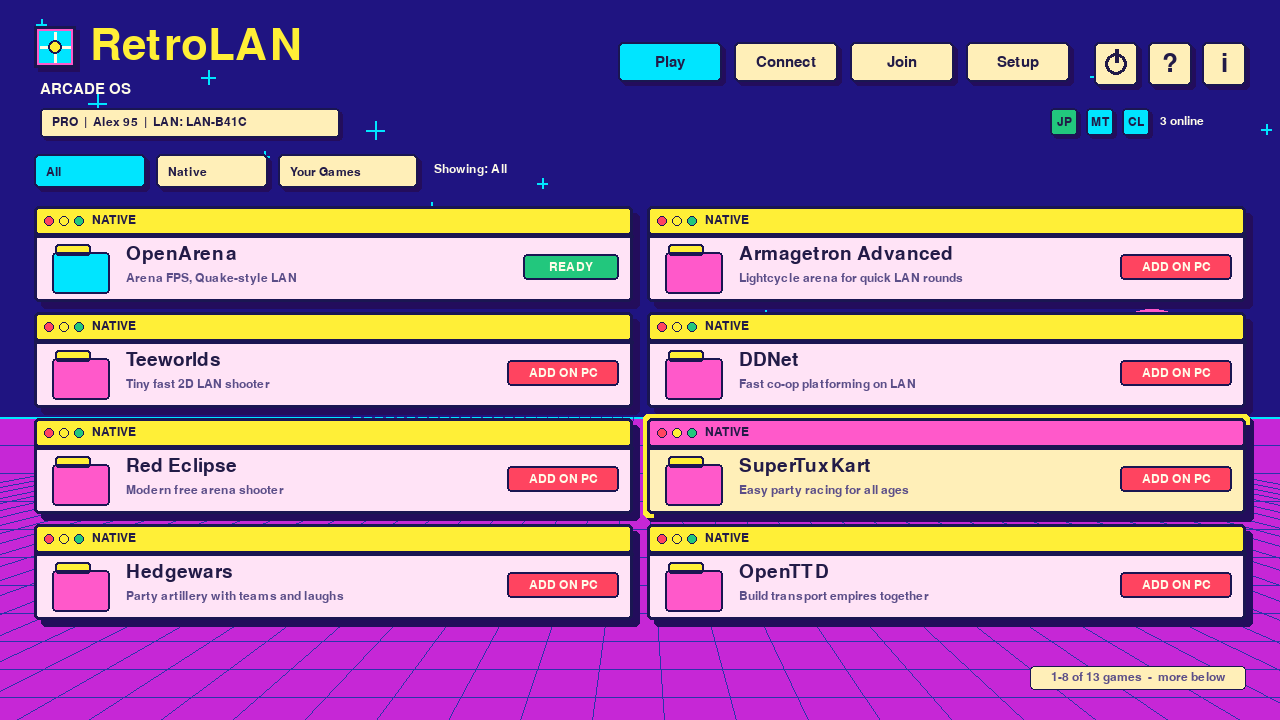Open the Join tab
This screenshot has height=720, width=1280.
click(902, 62)
